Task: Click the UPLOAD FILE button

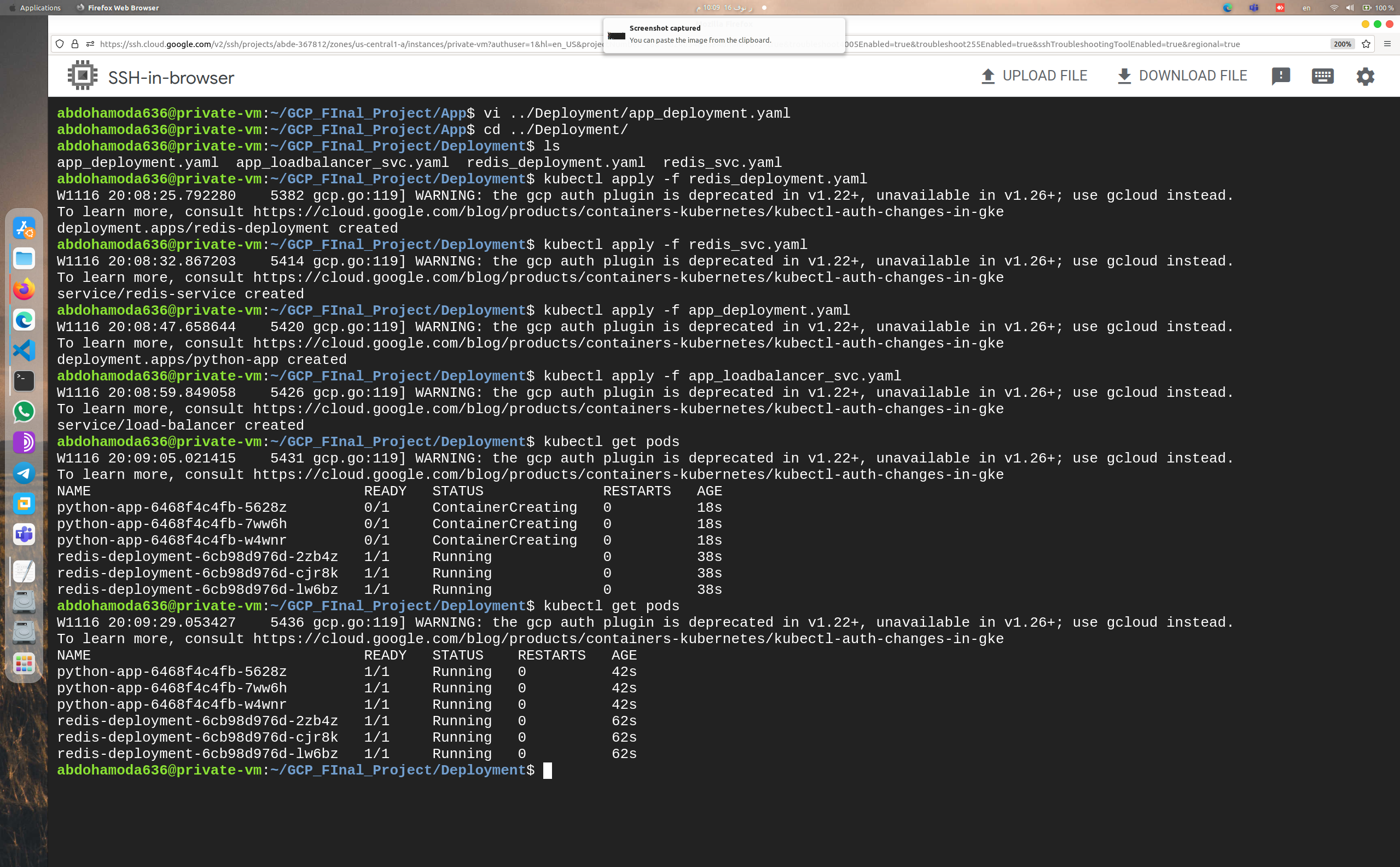Action: tap(1034, 75)
